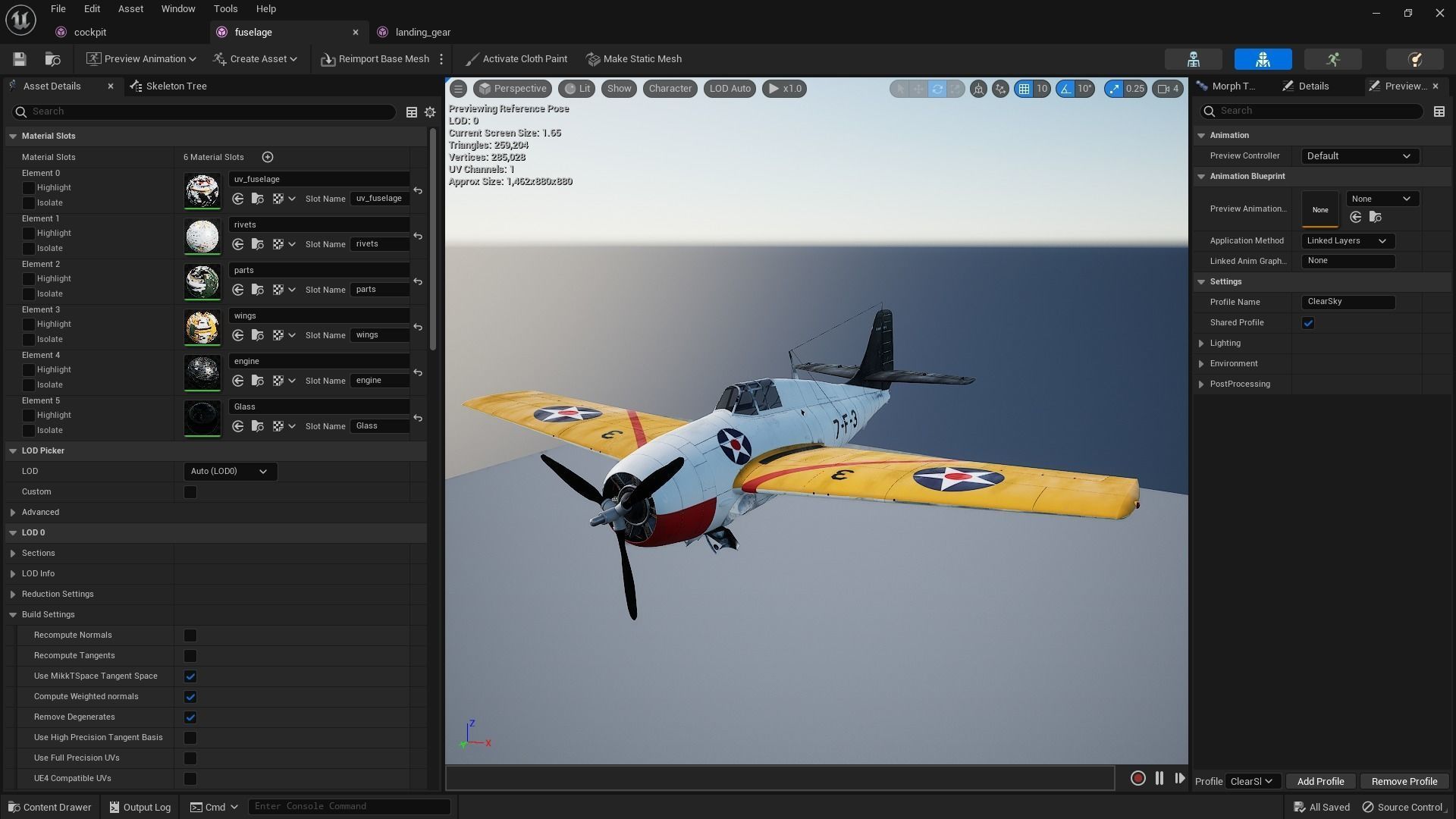Click the Save asset icon

(20, 59)
